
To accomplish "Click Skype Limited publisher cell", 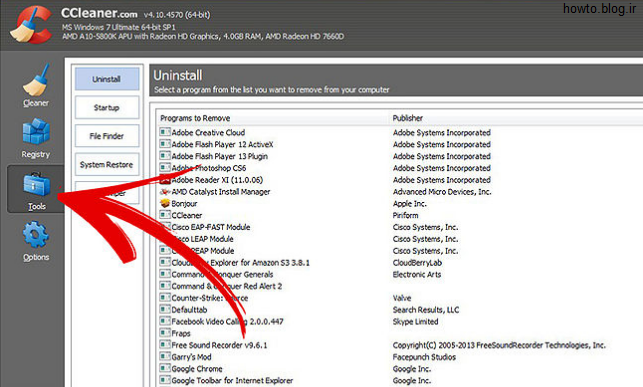I will pyautogui.click(x=415, y=322).
